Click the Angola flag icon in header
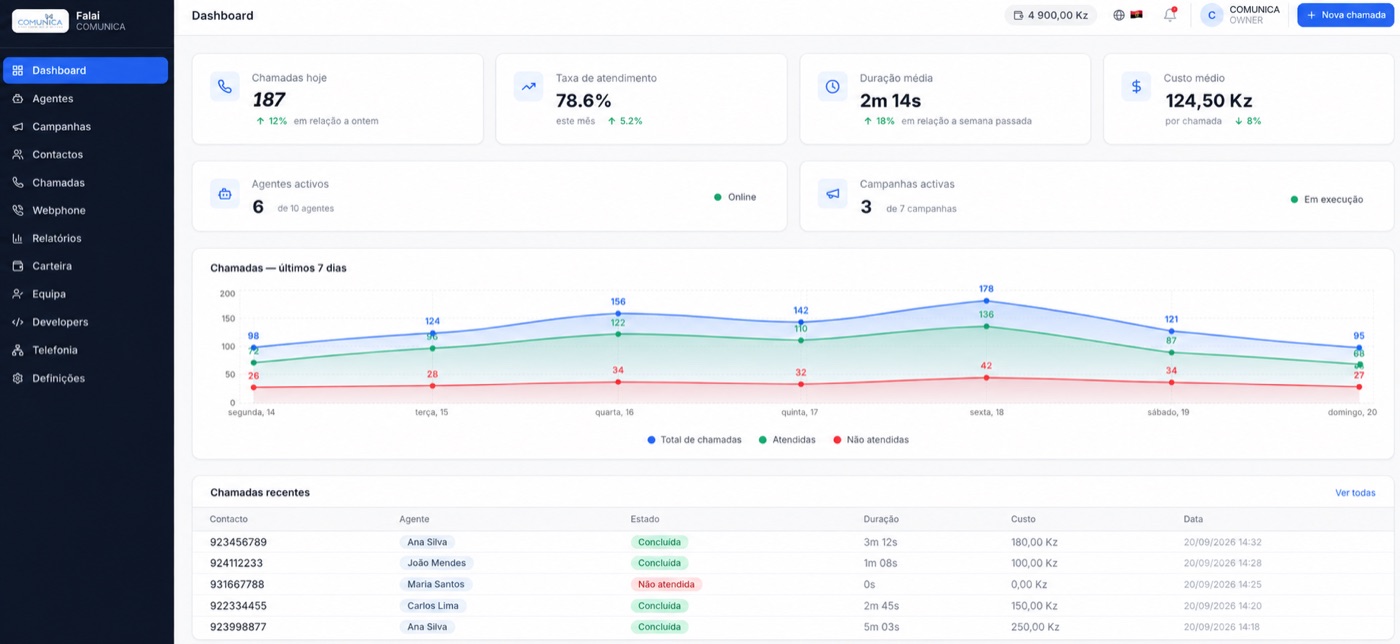The image size is (1400, 644). [x=1136, y=15]
